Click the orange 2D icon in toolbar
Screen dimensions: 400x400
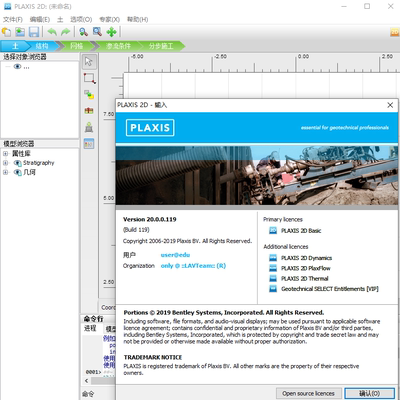coord(395,32)
